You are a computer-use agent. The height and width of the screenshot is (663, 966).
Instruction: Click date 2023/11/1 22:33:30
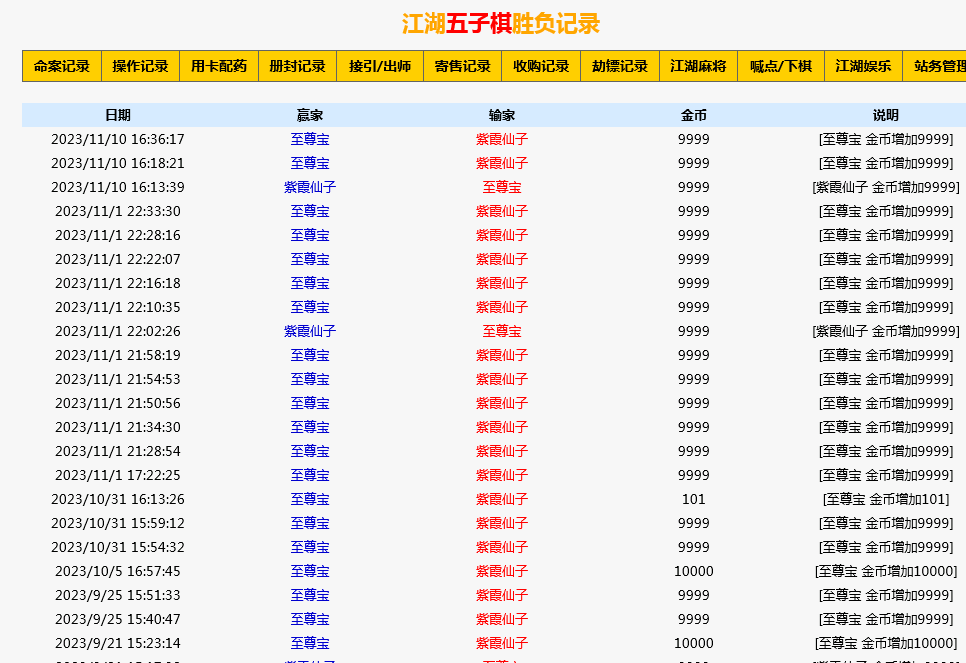118,211
